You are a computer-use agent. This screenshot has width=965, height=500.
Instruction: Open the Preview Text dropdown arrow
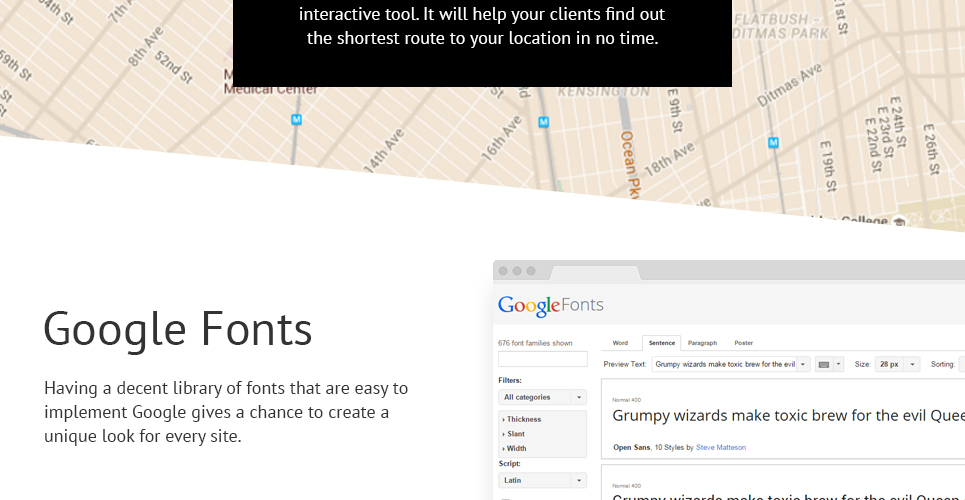(x=803, y=365)
